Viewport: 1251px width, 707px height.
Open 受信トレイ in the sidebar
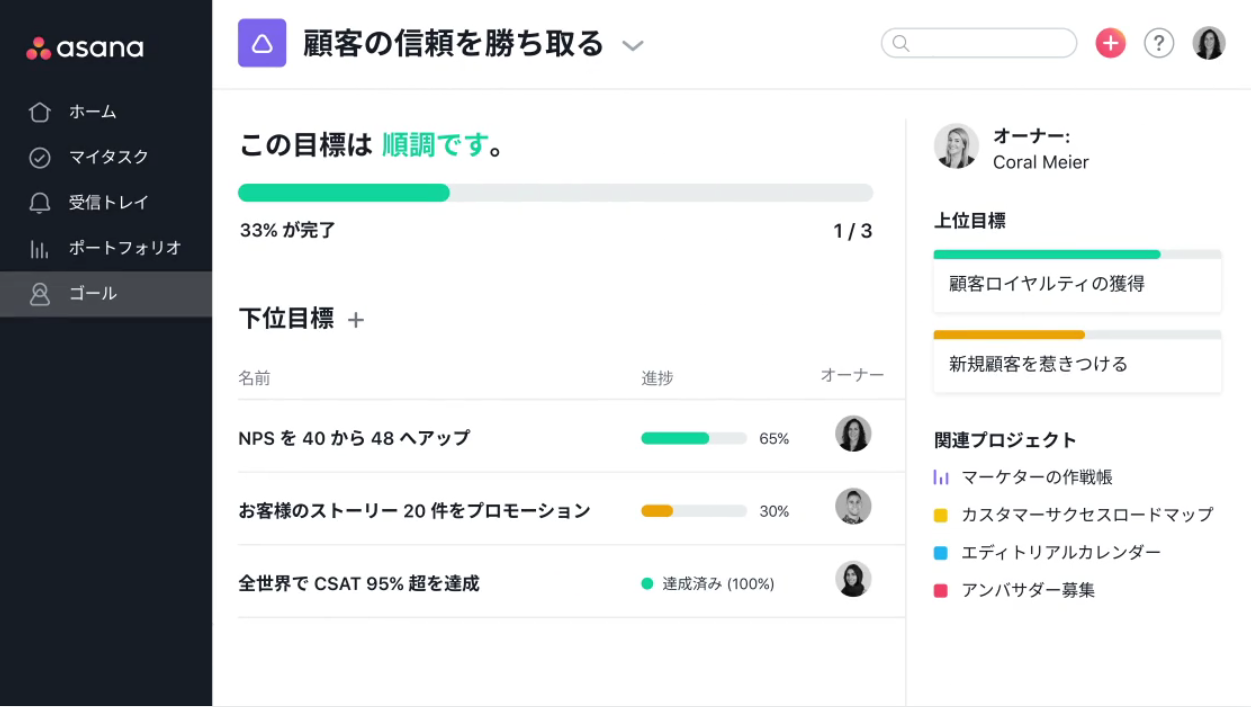pyautogui.click(x=108, y=202)
